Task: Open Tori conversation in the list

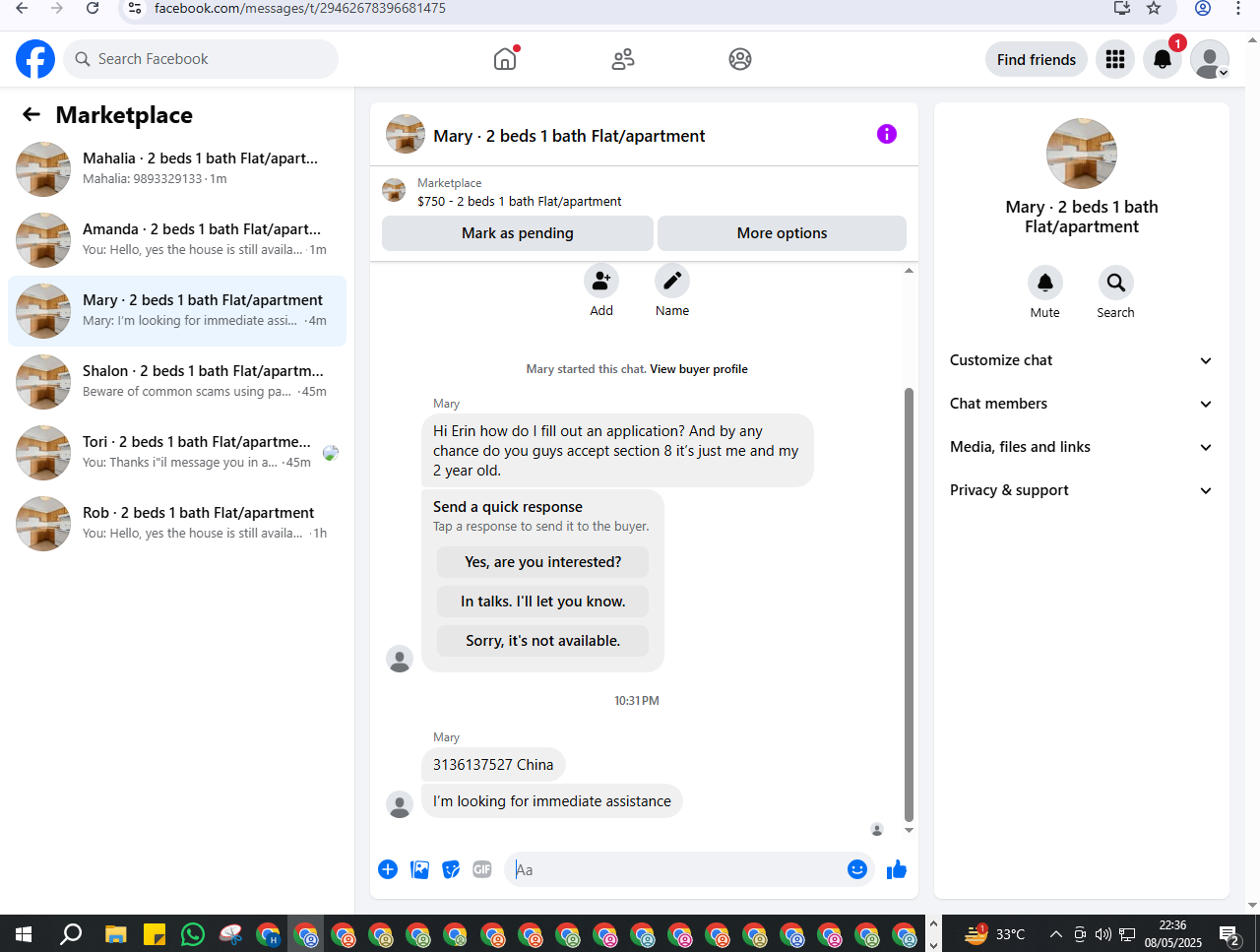Action: [177, 453]
